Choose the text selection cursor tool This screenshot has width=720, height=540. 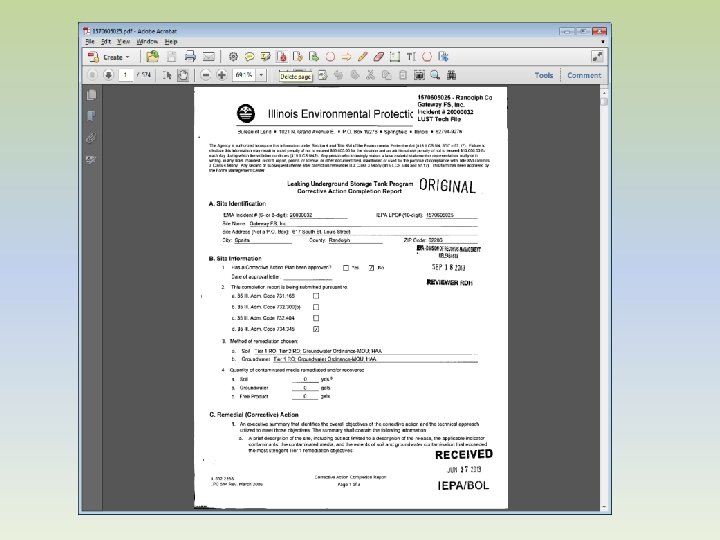click(167, 75)
